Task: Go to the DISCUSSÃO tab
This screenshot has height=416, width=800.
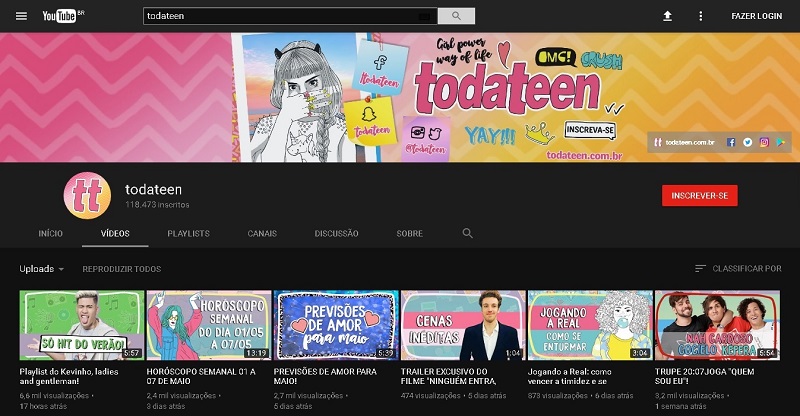Action: pos(336,233)
